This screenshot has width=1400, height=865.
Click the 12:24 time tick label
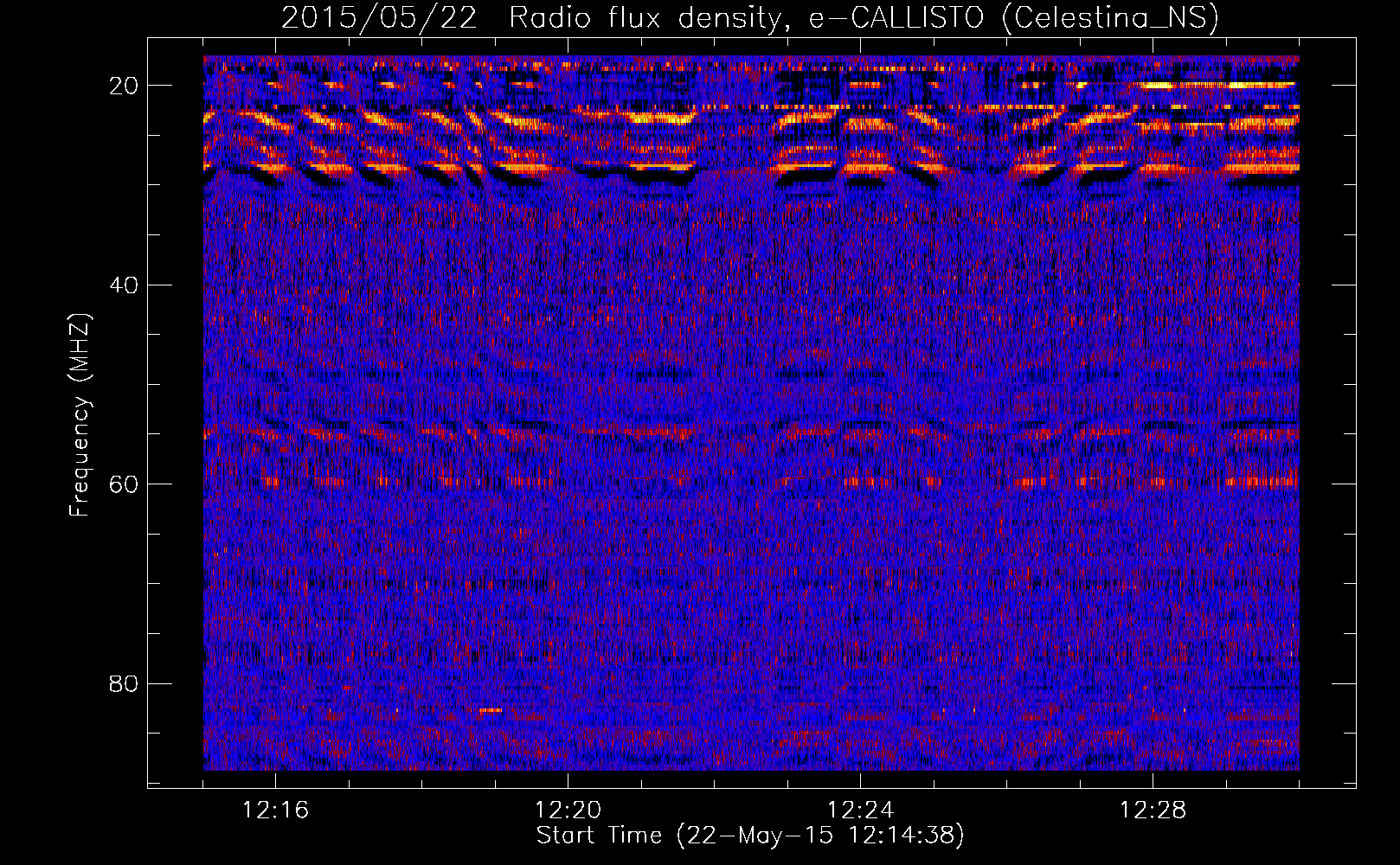pos(861,811)
